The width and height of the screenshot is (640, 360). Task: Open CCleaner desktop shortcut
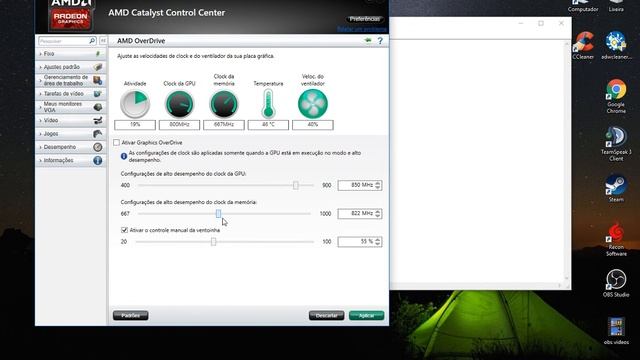[583, 46]
